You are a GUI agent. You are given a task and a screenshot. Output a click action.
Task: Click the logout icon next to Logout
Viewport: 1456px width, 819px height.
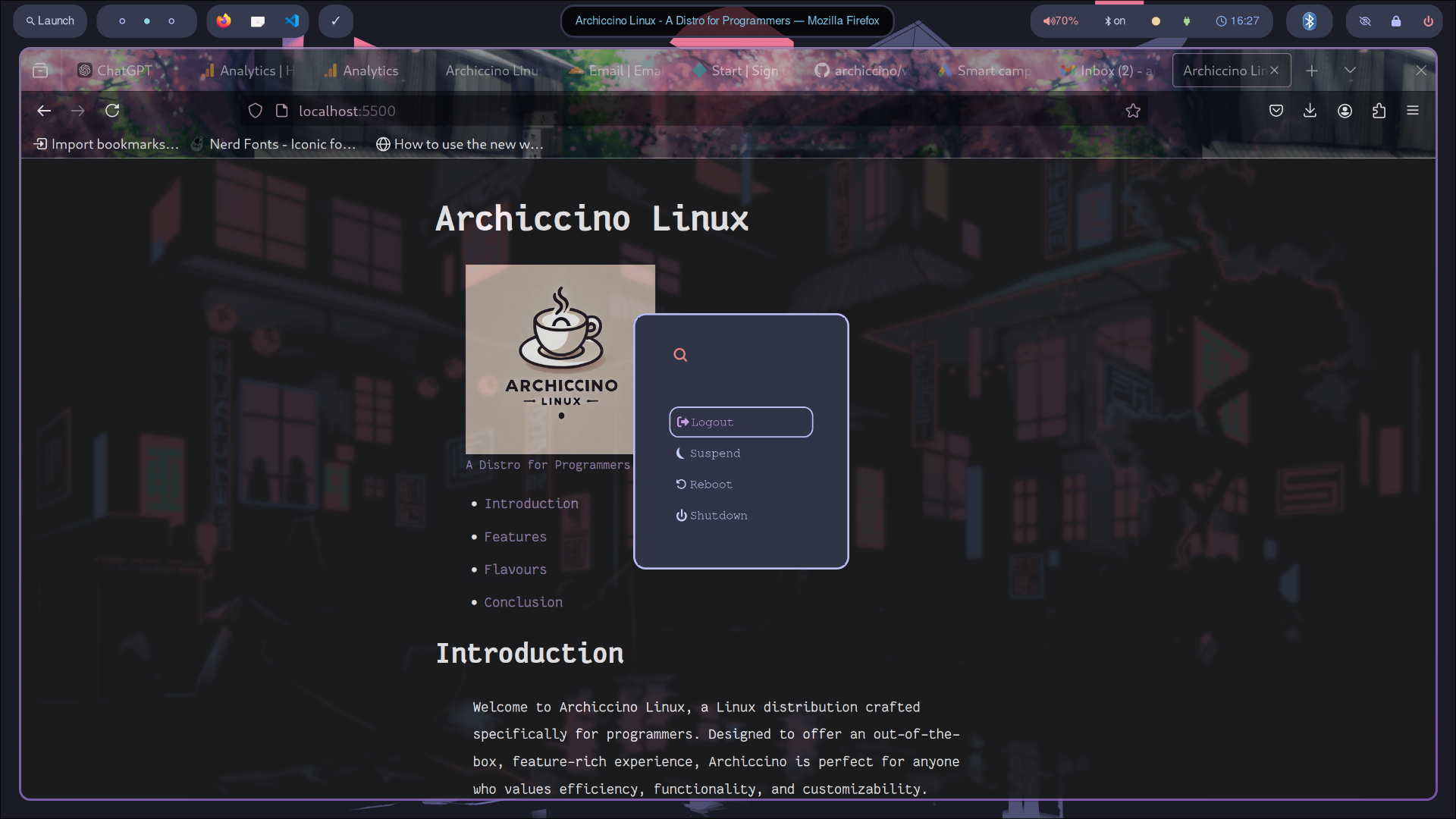click(683, 421)
